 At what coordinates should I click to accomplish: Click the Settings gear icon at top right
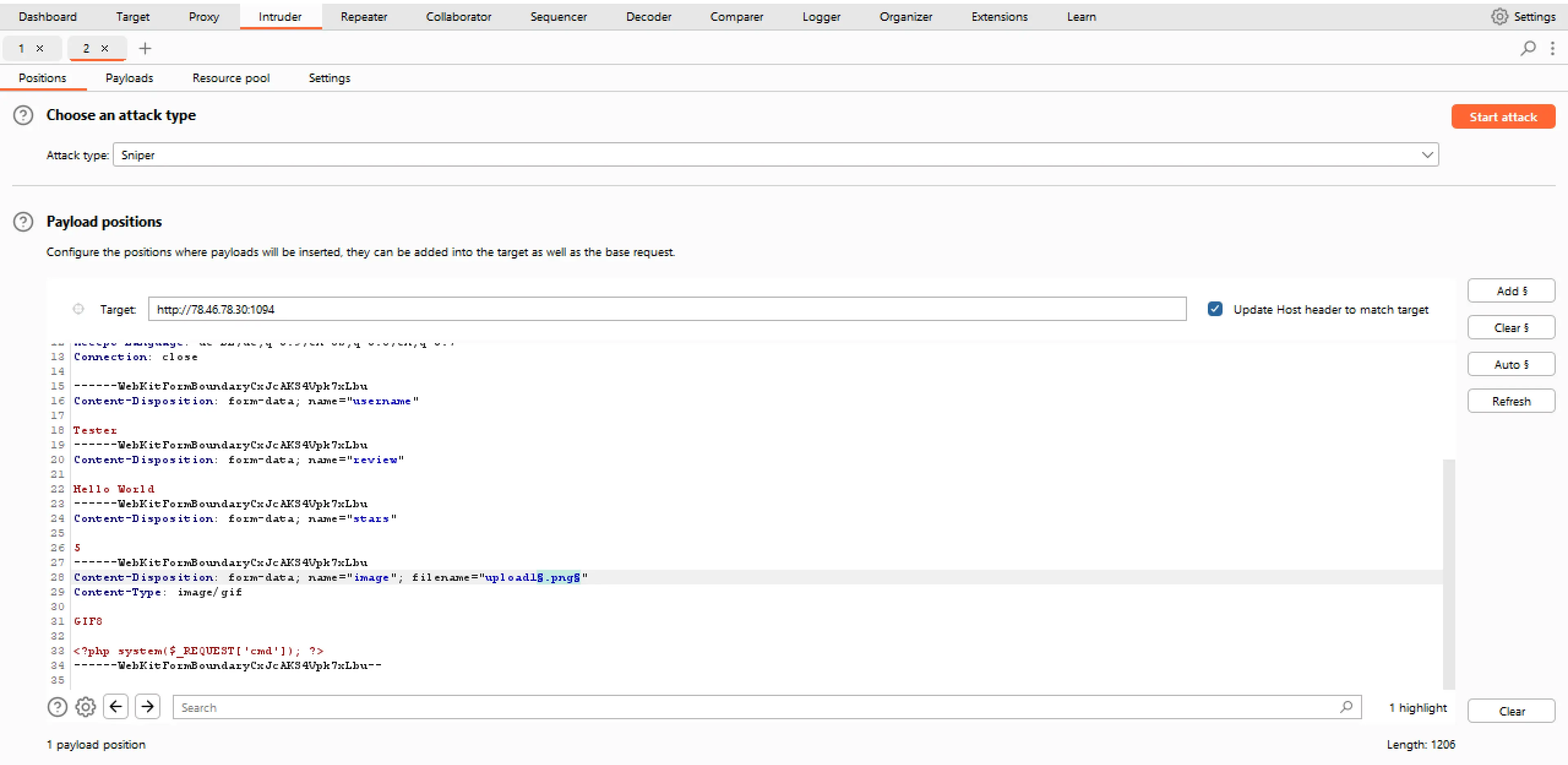click(1499, 16)
